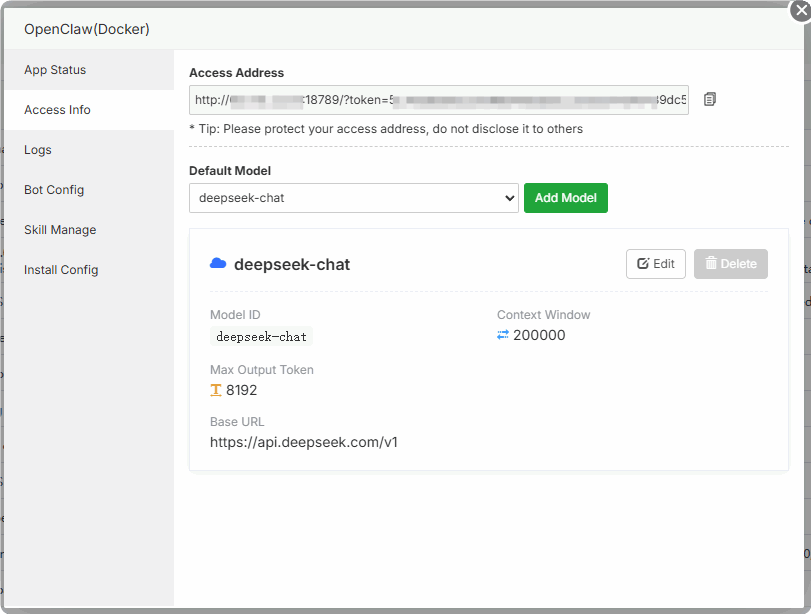Edit the deepseek-chat model
The width and height of the screenshot is (811, 614).
click(656, 264)
